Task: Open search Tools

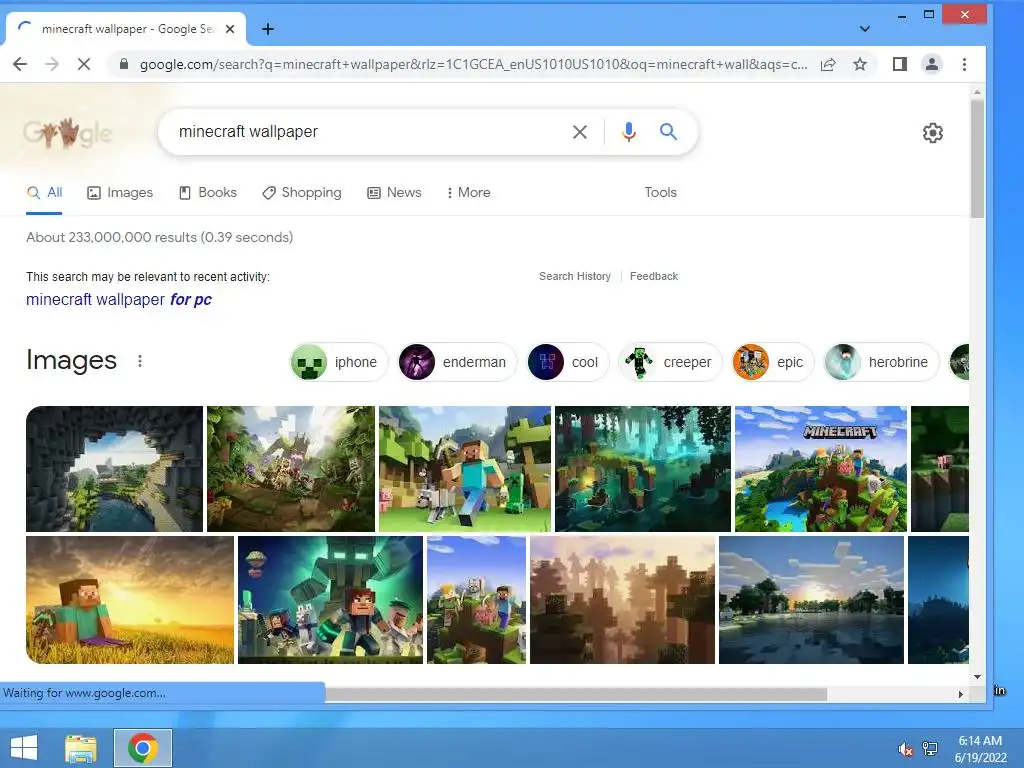Action: tap(660, 193)
